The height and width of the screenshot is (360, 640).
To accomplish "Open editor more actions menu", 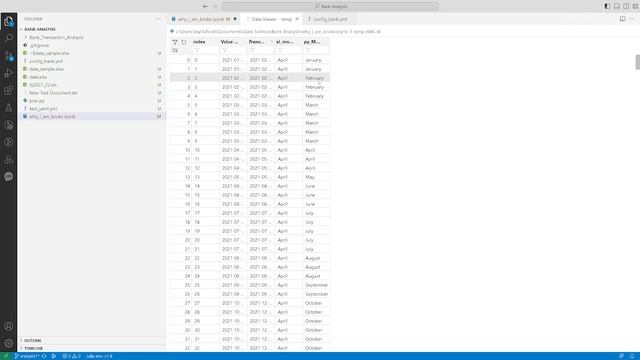I will click(x=632, y=19).
